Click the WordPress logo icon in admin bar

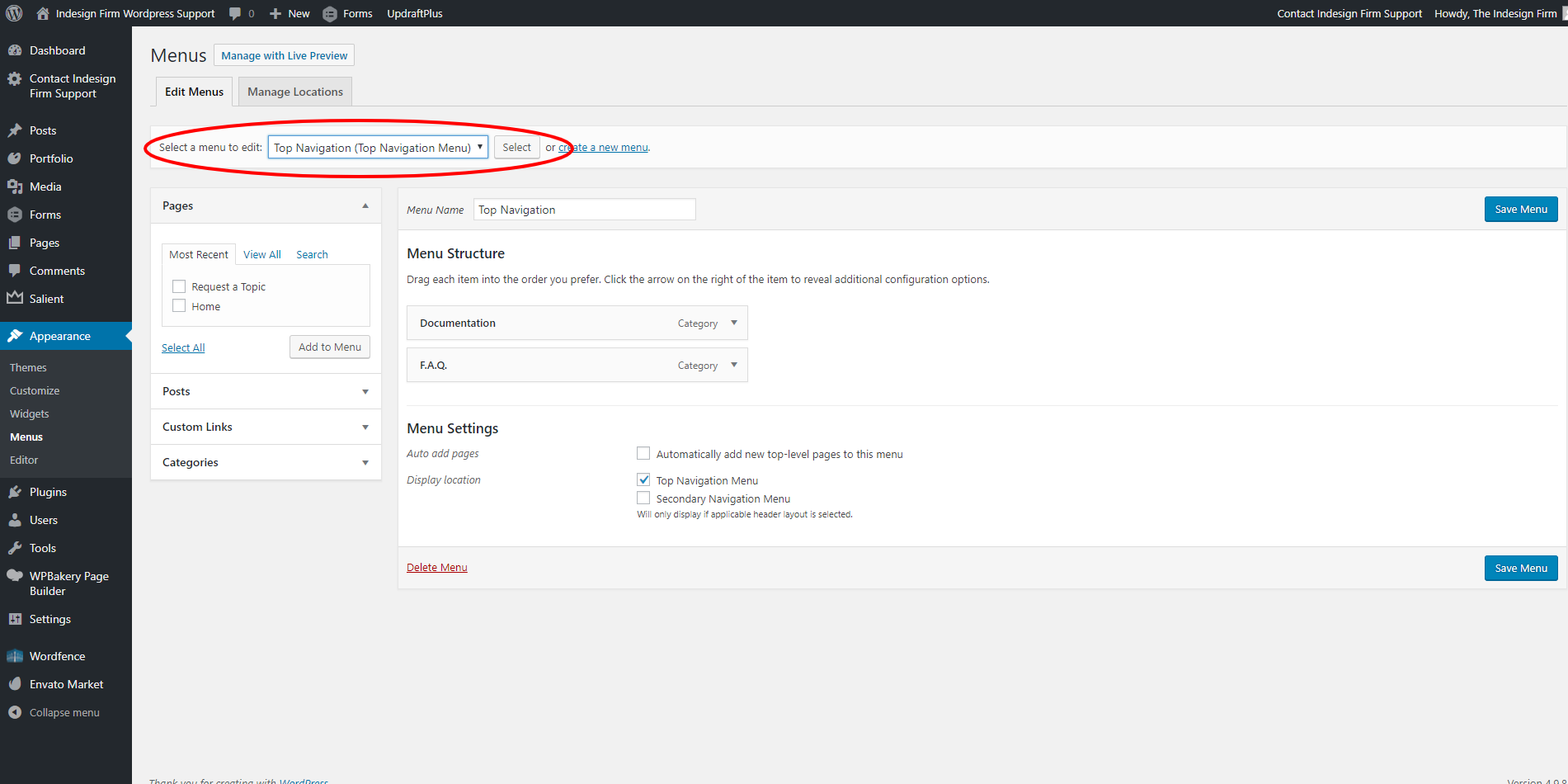pyautogui.click(x=14, y=13)
